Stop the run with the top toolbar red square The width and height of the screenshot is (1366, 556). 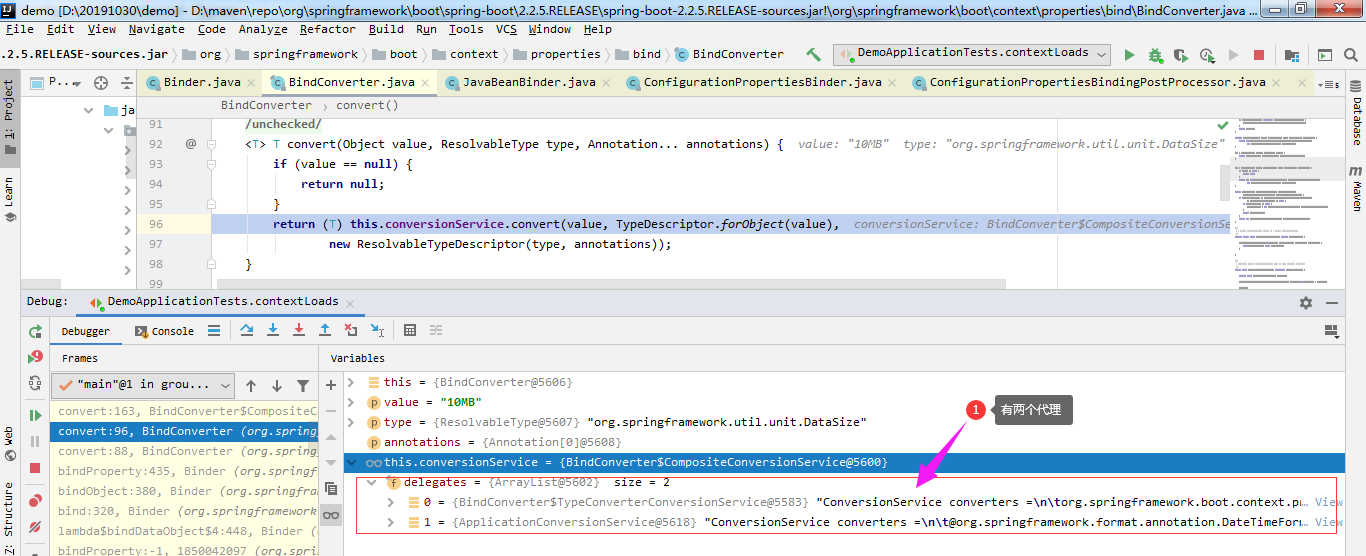click(1259, 54)
